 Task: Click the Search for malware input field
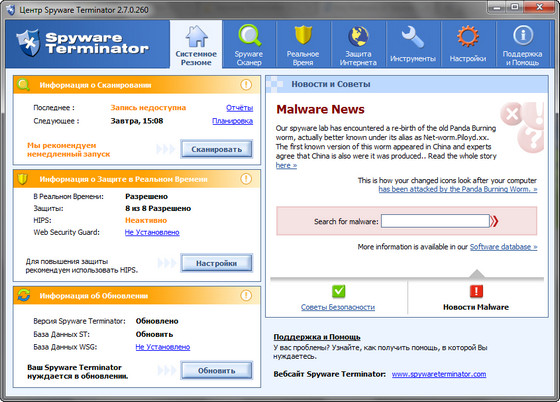435,221
